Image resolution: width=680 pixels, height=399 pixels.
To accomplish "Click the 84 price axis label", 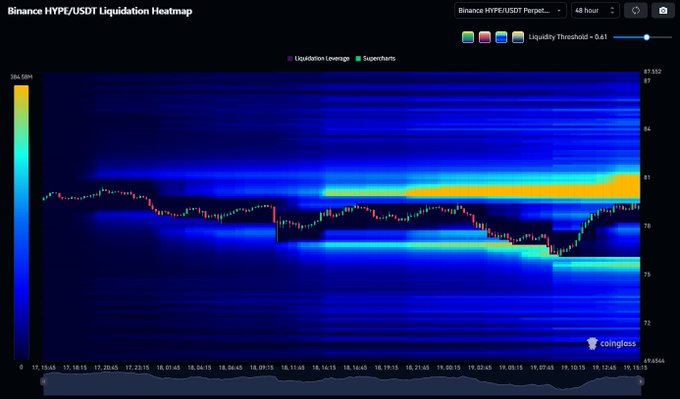I will click(x=647, y=129).
